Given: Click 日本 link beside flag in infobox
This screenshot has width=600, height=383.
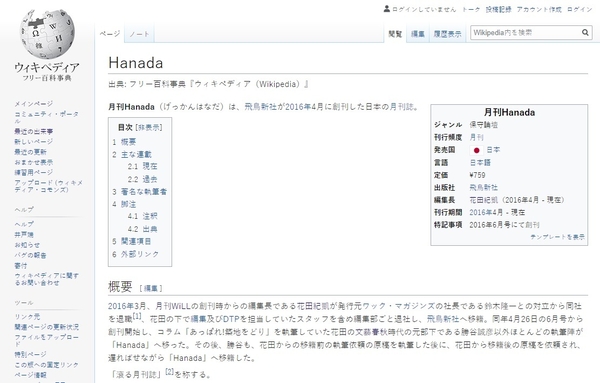Looking at the screenshot, I should (x=493, y=150).
